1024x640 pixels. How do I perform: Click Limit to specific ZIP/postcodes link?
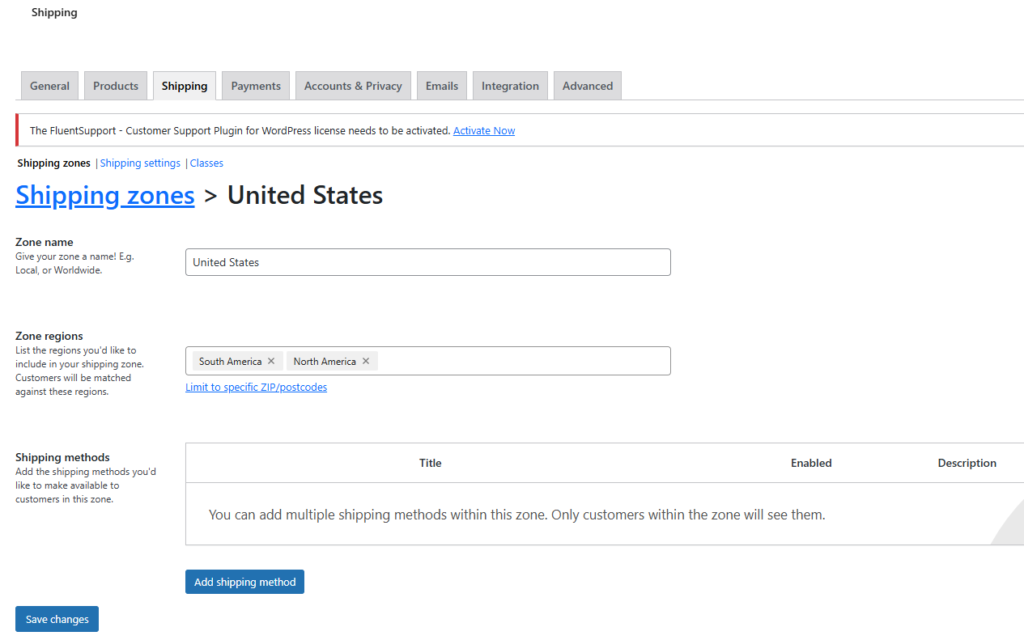[x=256, y=387]
